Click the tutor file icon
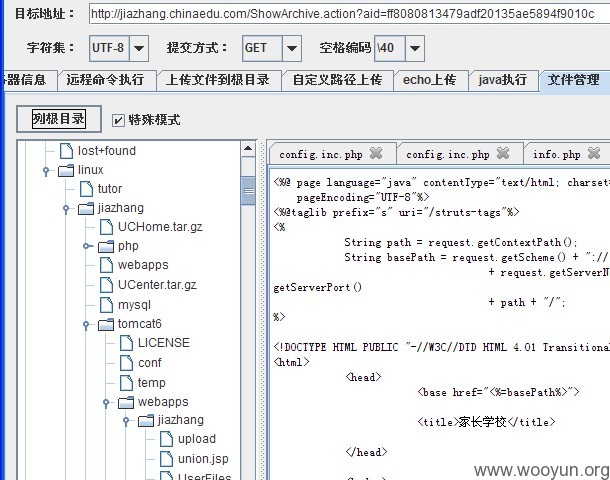610x480 pixels. 86,189
